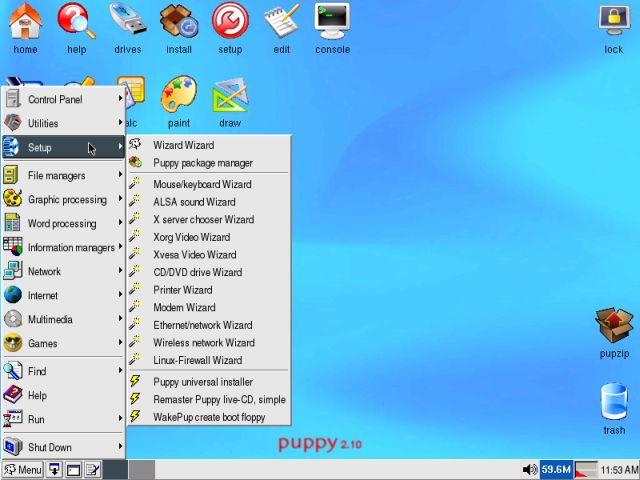Launch Xvesa Video Wizard
Image resolution: width=640 pixels, height=480 pixels.
point(209,254)
